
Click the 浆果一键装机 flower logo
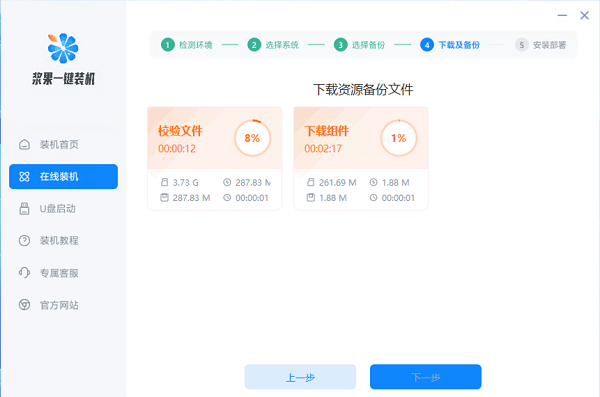pos(63,48)
